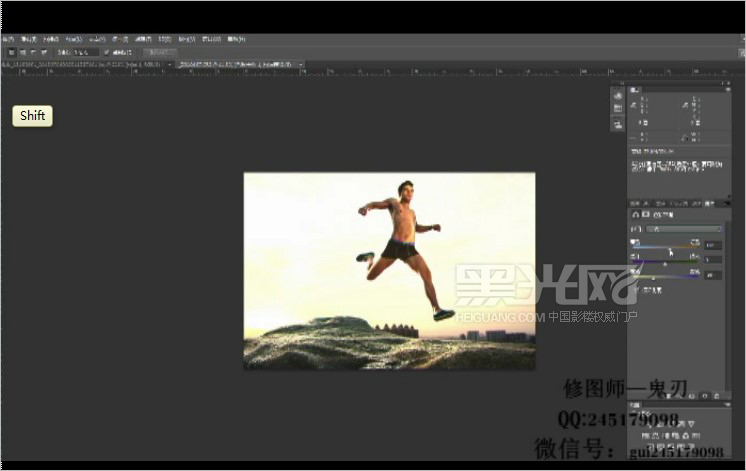This screenshot has width=746, height=471.
Task: Select the Add to Selection mode icon
Action: (x=22, y=52)
